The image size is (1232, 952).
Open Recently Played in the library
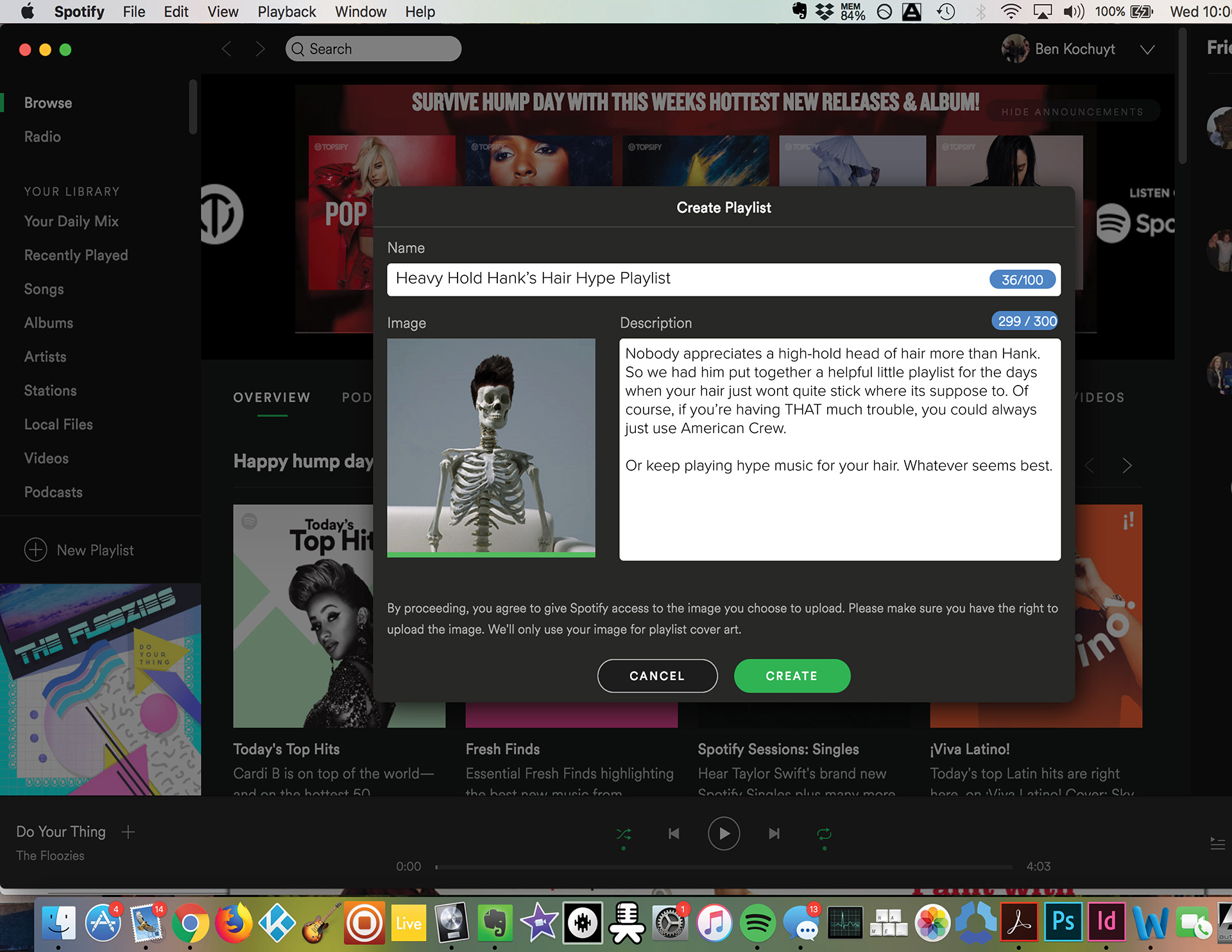pyautogui.click(x=76, y=255)
